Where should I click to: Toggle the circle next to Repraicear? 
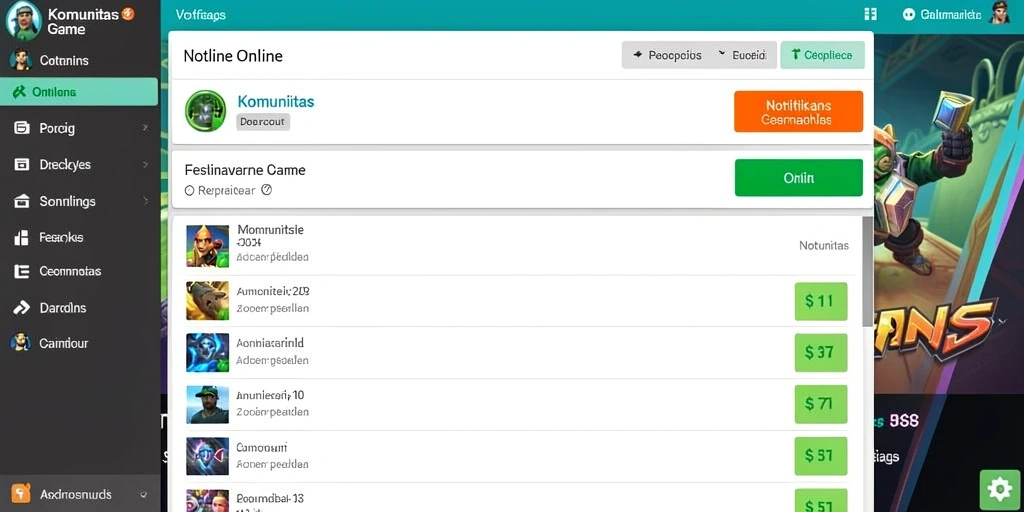(189, 191)
